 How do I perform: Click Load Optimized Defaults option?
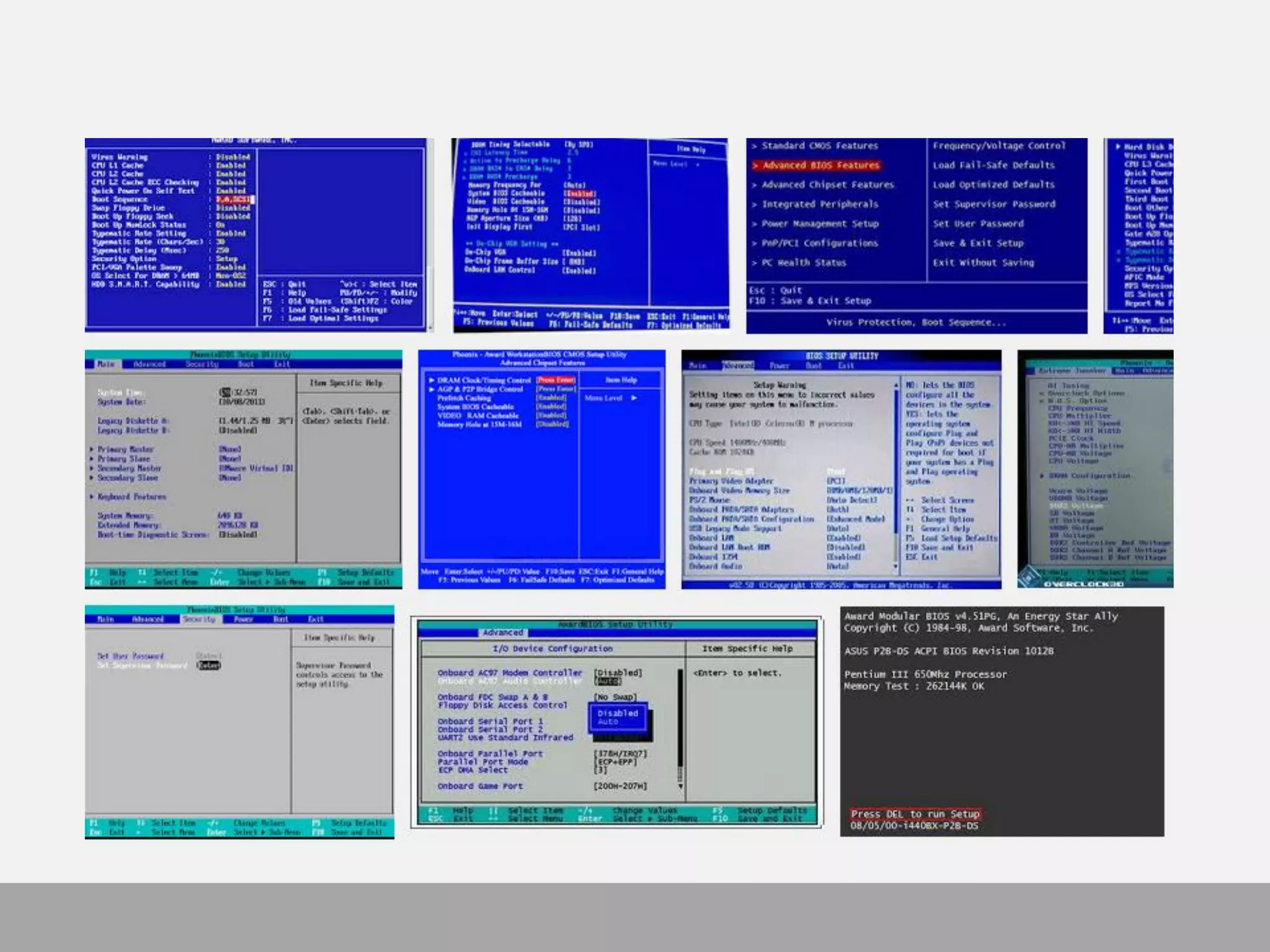(993, 185)
